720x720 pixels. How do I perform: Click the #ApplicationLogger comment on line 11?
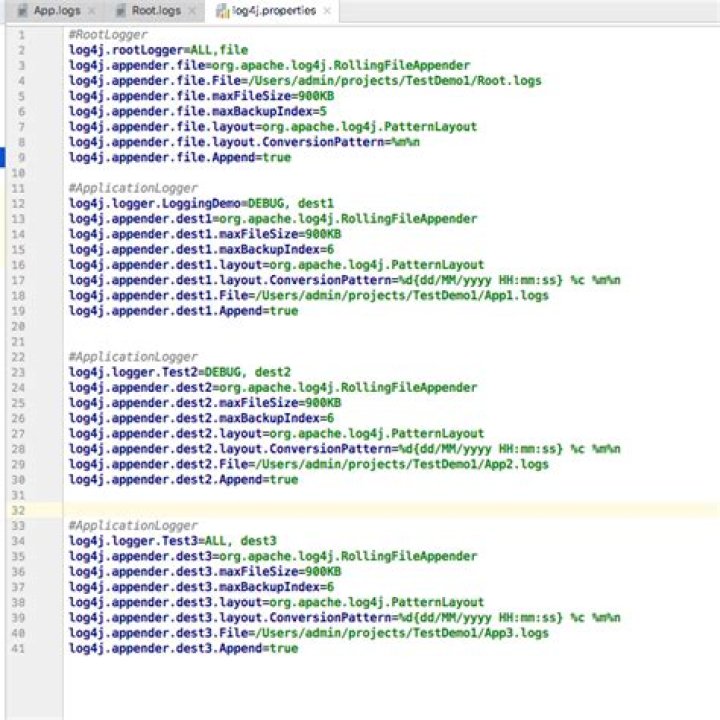(133, 188)
